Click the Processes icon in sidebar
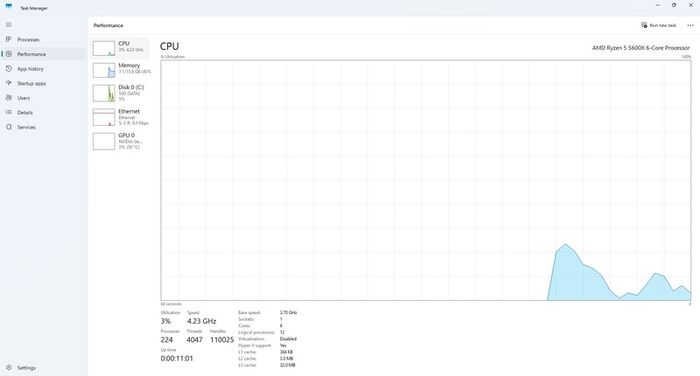Screen dimensions: 700x376 pyautogui.click(x=8, y=39)
